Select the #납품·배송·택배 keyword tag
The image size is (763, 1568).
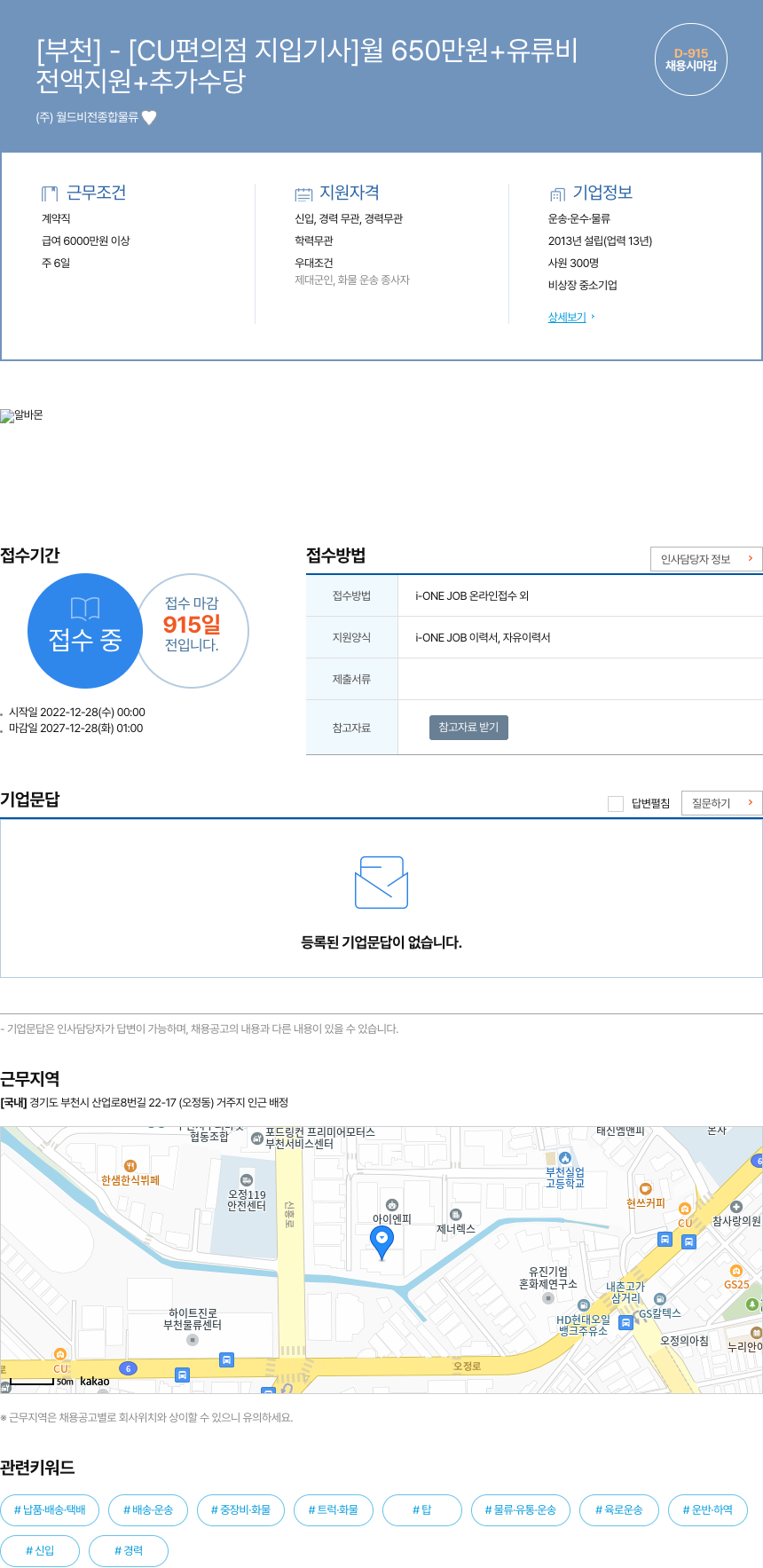(50, 1509)
